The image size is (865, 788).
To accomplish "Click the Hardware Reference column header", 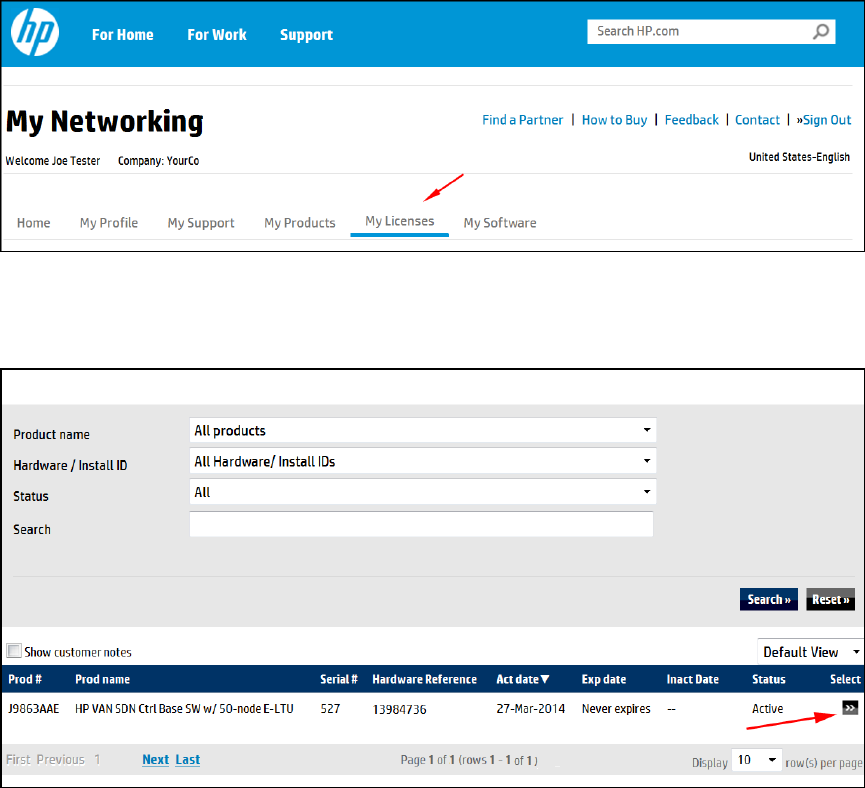I will pos(424,679).
